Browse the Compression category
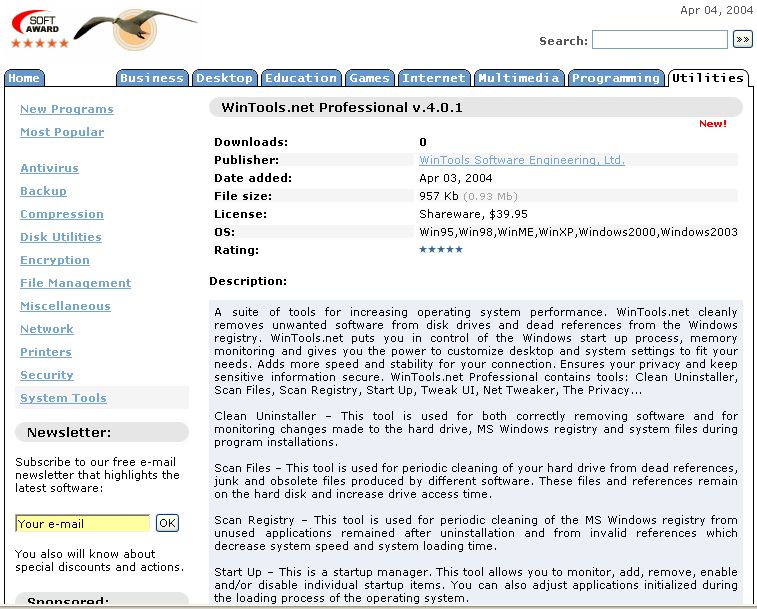This screenshot has height=609, width=757. (x=62, y=214)
